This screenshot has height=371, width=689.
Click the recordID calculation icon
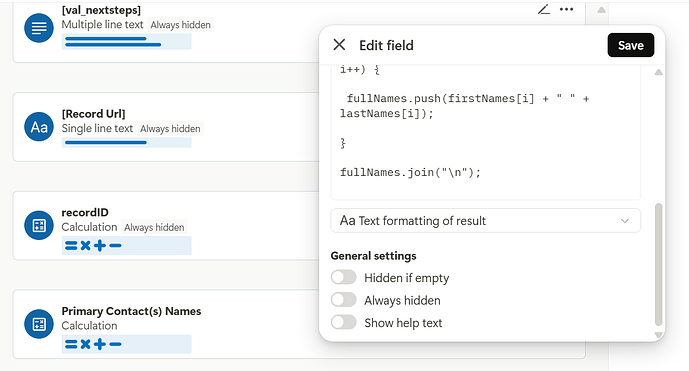(39, 225)
